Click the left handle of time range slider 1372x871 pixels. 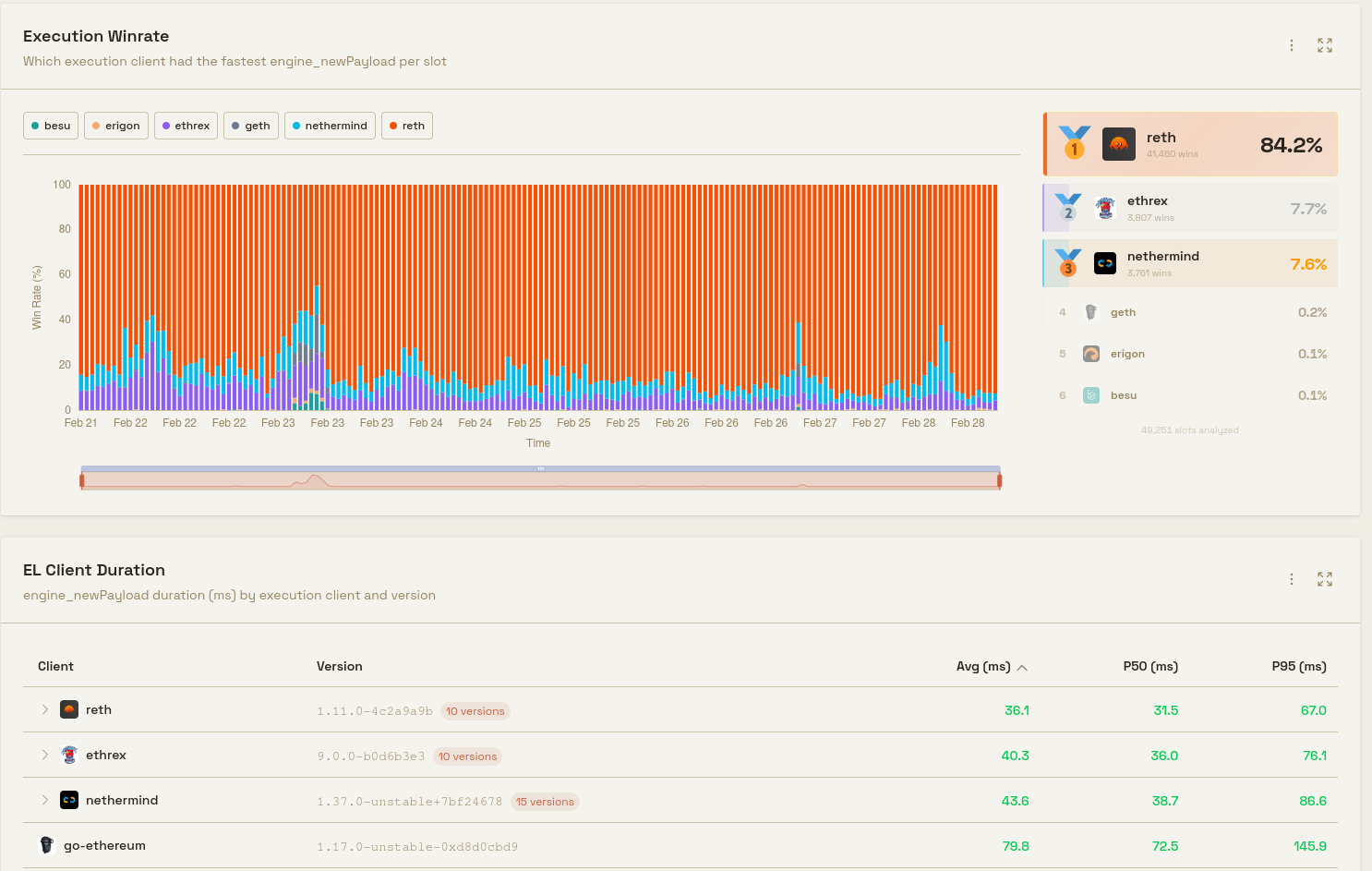pyautogui.click(x=82, y=480)
